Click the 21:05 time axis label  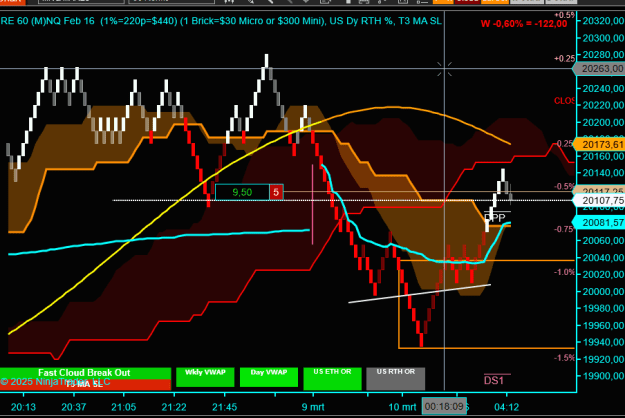pyautogui.click(x=124, y=407)
